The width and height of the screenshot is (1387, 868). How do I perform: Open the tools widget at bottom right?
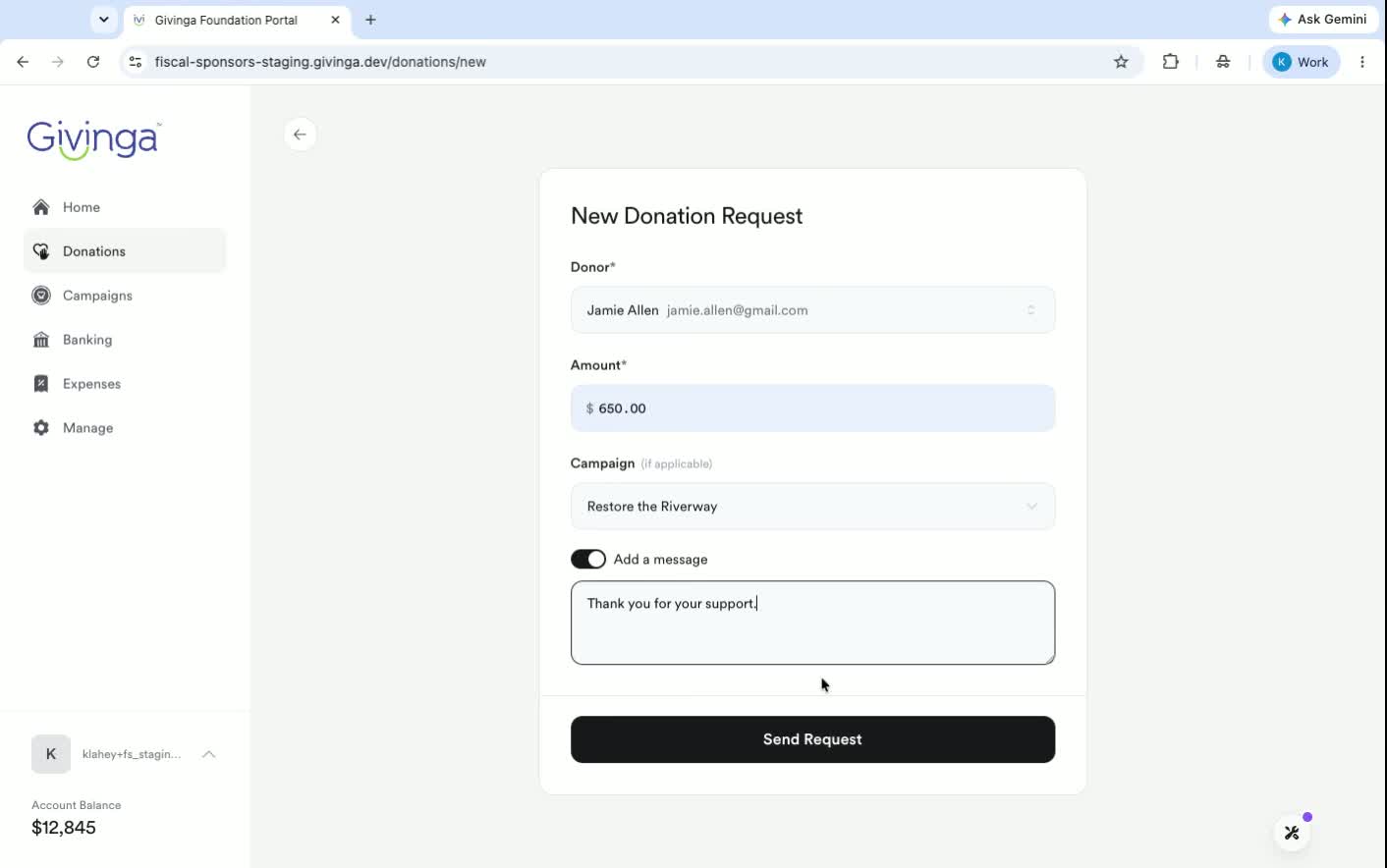coord(1292,833)
